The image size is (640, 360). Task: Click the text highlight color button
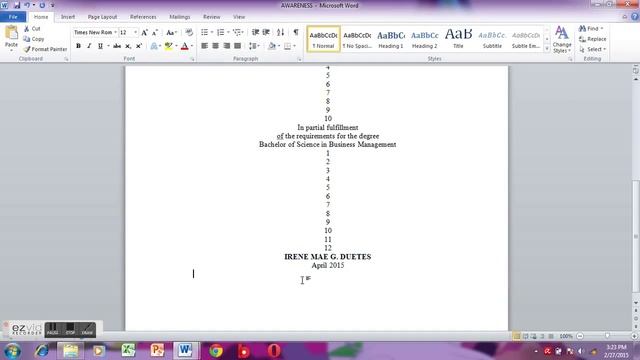click(x=168, y=46)
